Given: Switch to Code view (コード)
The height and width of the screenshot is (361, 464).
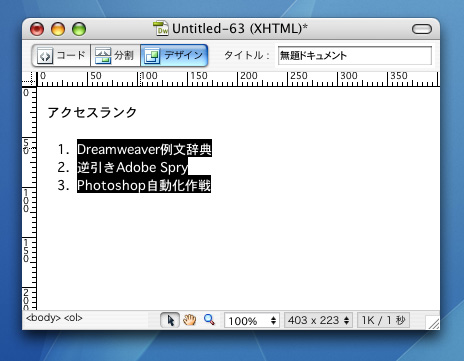Looking at the screenshot, I should coord(61,55).
